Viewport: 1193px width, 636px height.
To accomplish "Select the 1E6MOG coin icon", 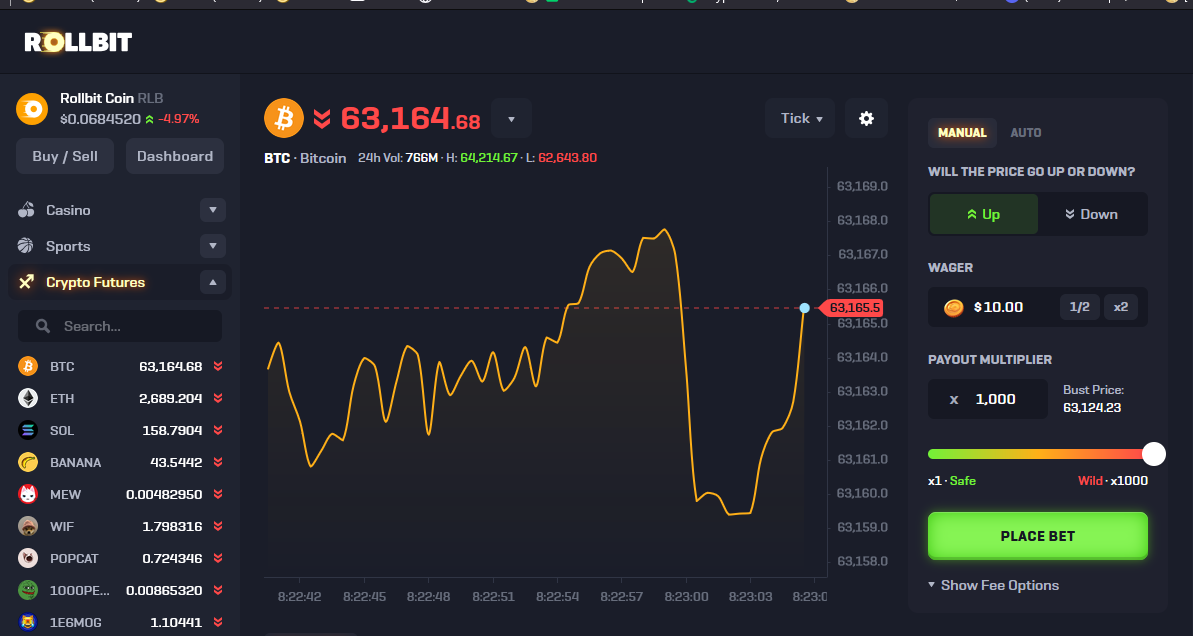I will tap(27, 622).
